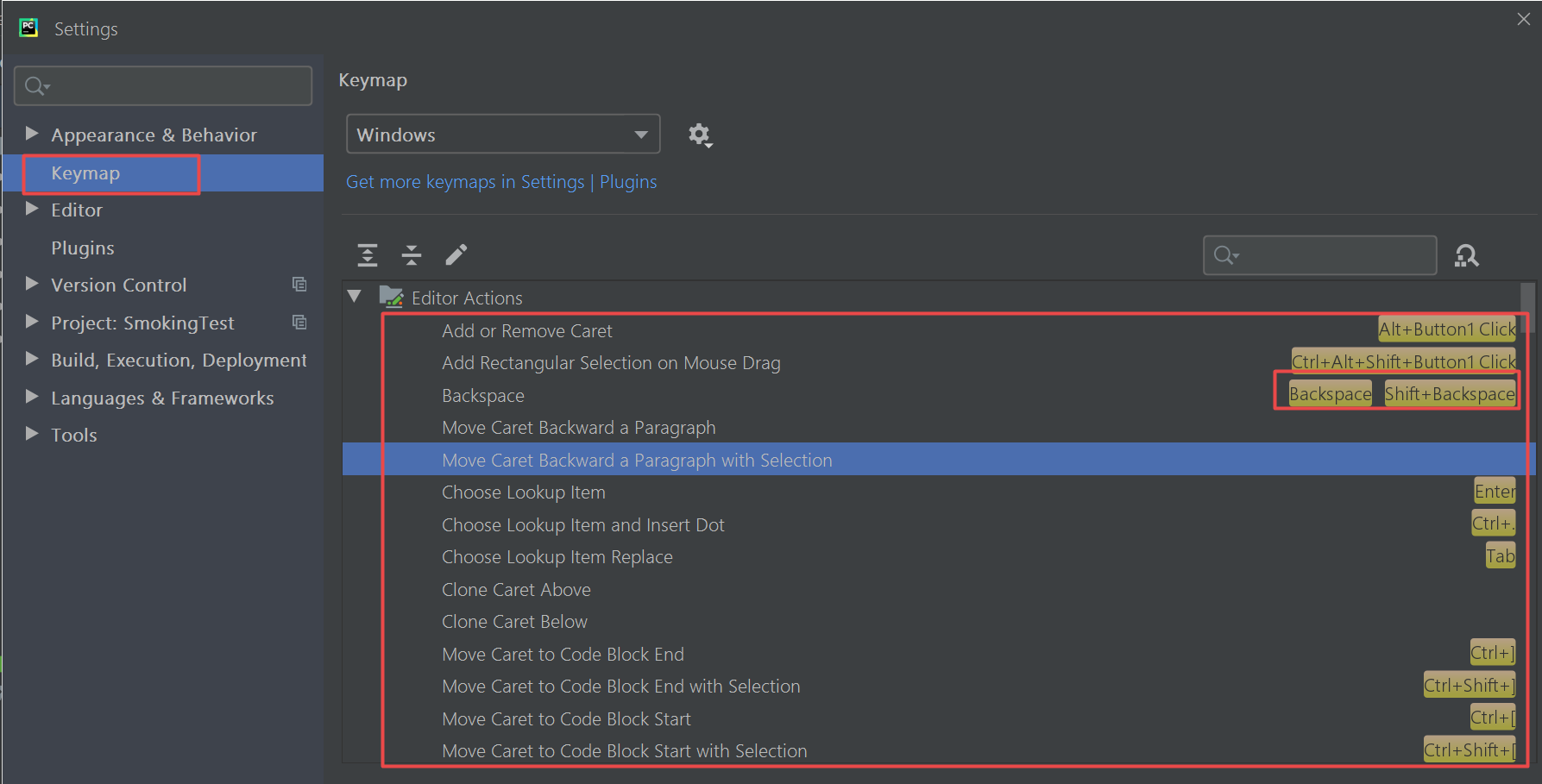Select the Backspace action row
The height and width of the screenshot is (784, 1542).
tap(939, 395)
